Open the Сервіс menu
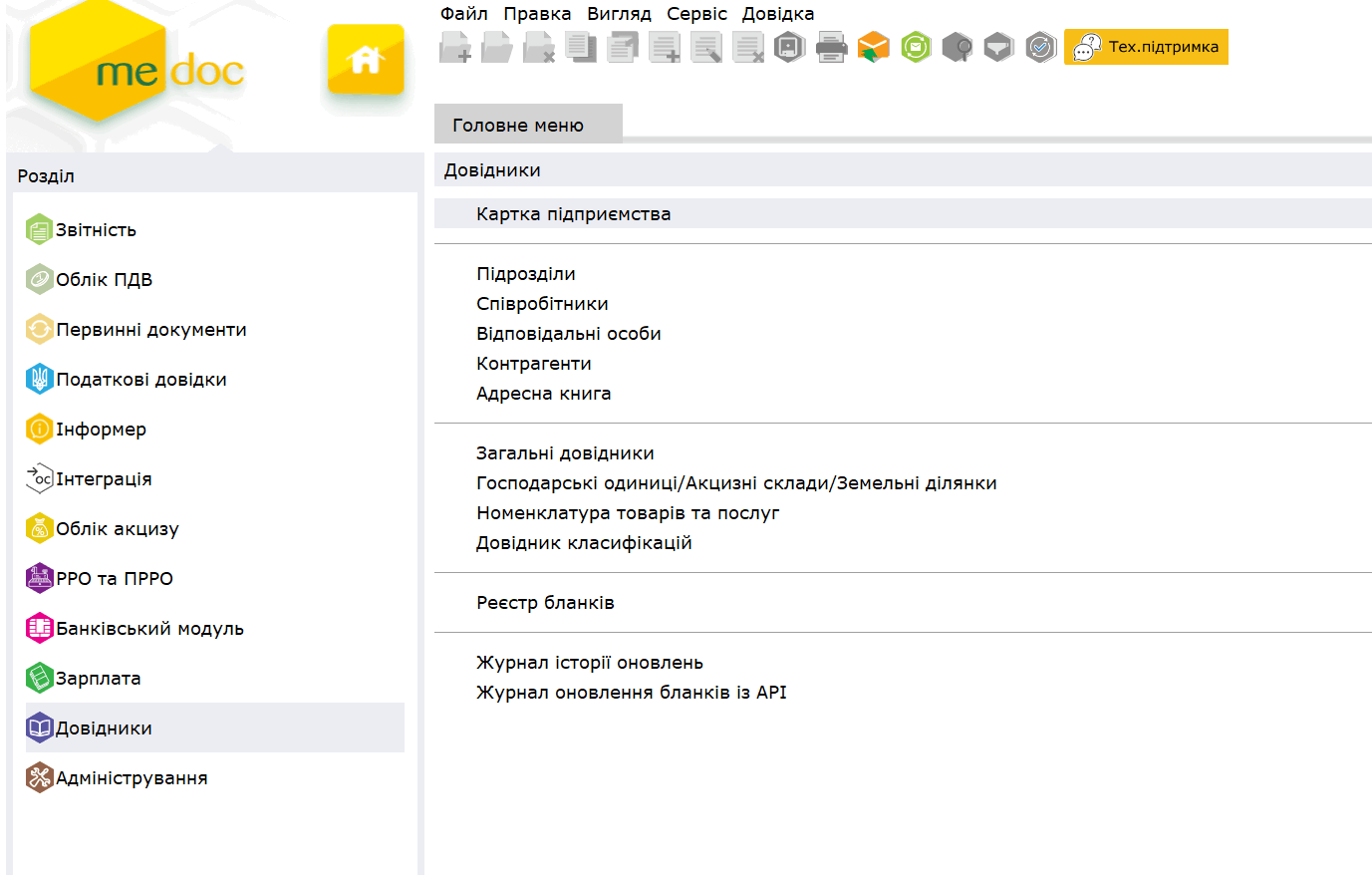 (x=696, y=14)
